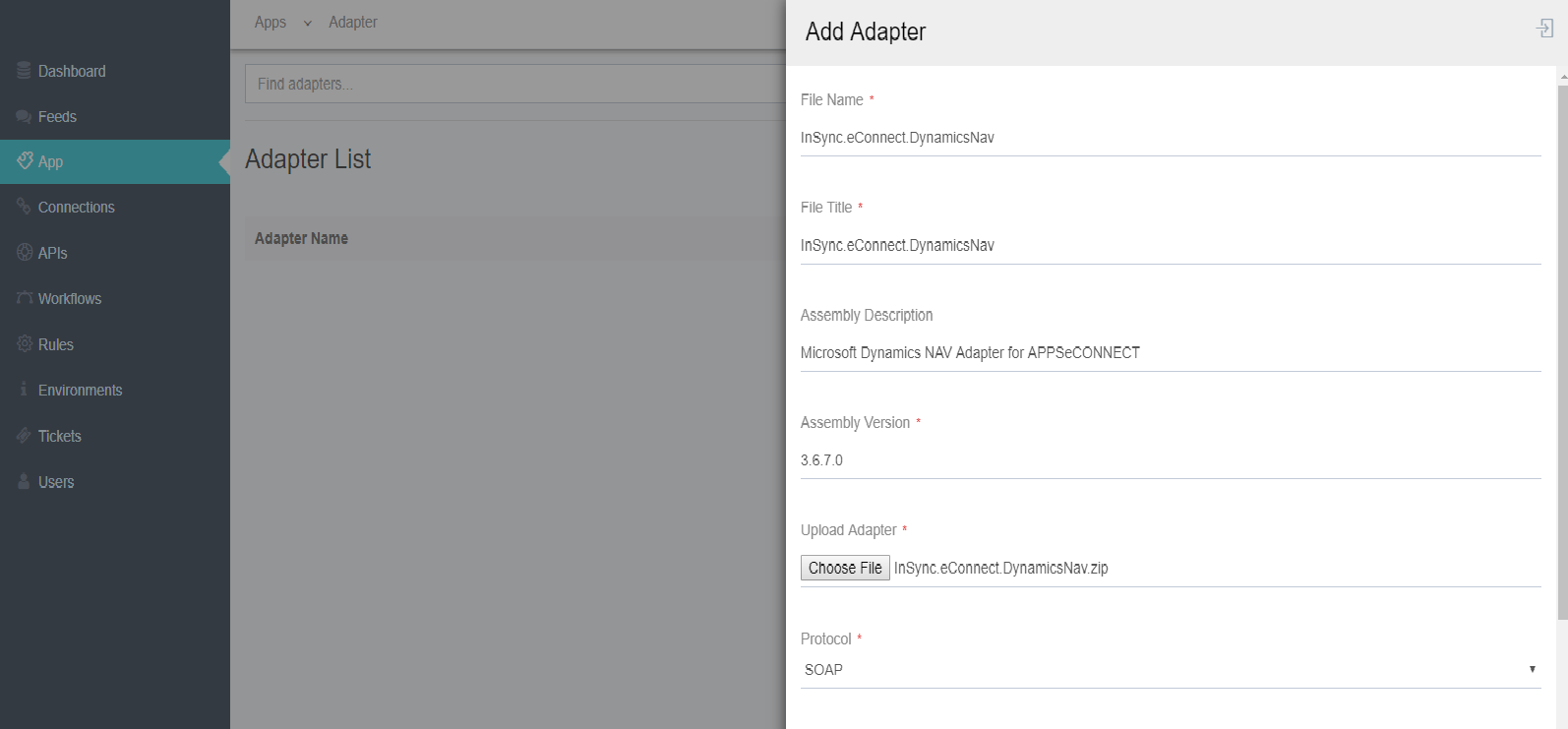
Task: Open the Rules page label
Action: tap(56, 344)
